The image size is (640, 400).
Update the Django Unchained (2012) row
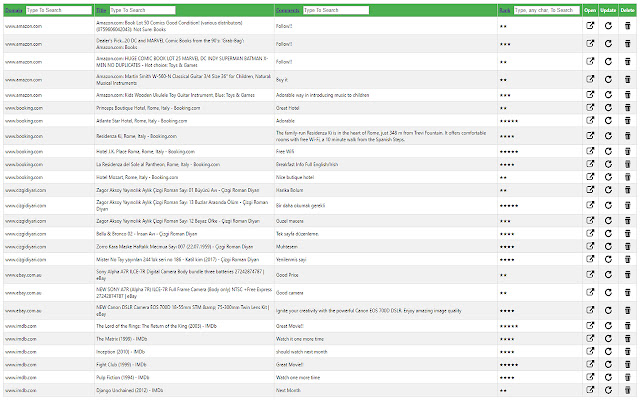[608, 390]
